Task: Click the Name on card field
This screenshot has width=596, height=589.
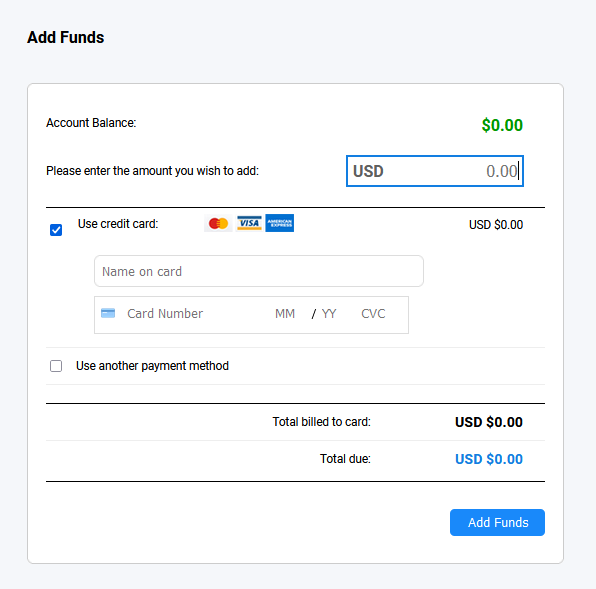Action: (x=259, y=271)
